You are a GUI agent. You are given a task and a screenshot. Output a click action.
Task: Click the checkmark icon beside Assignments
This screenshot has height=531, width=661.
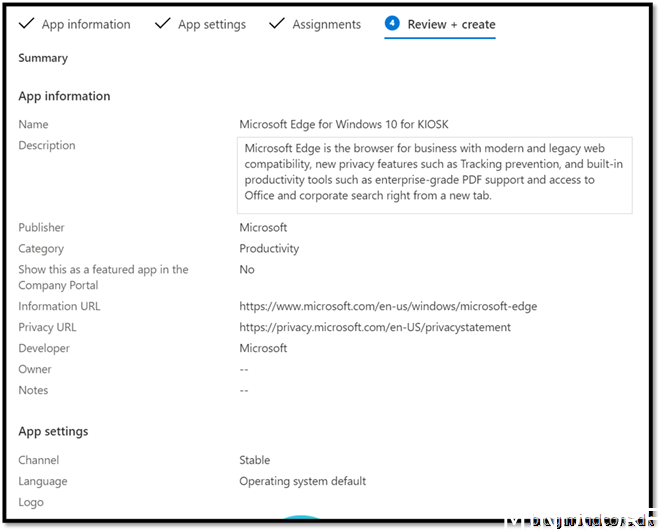tap(277, 23)
